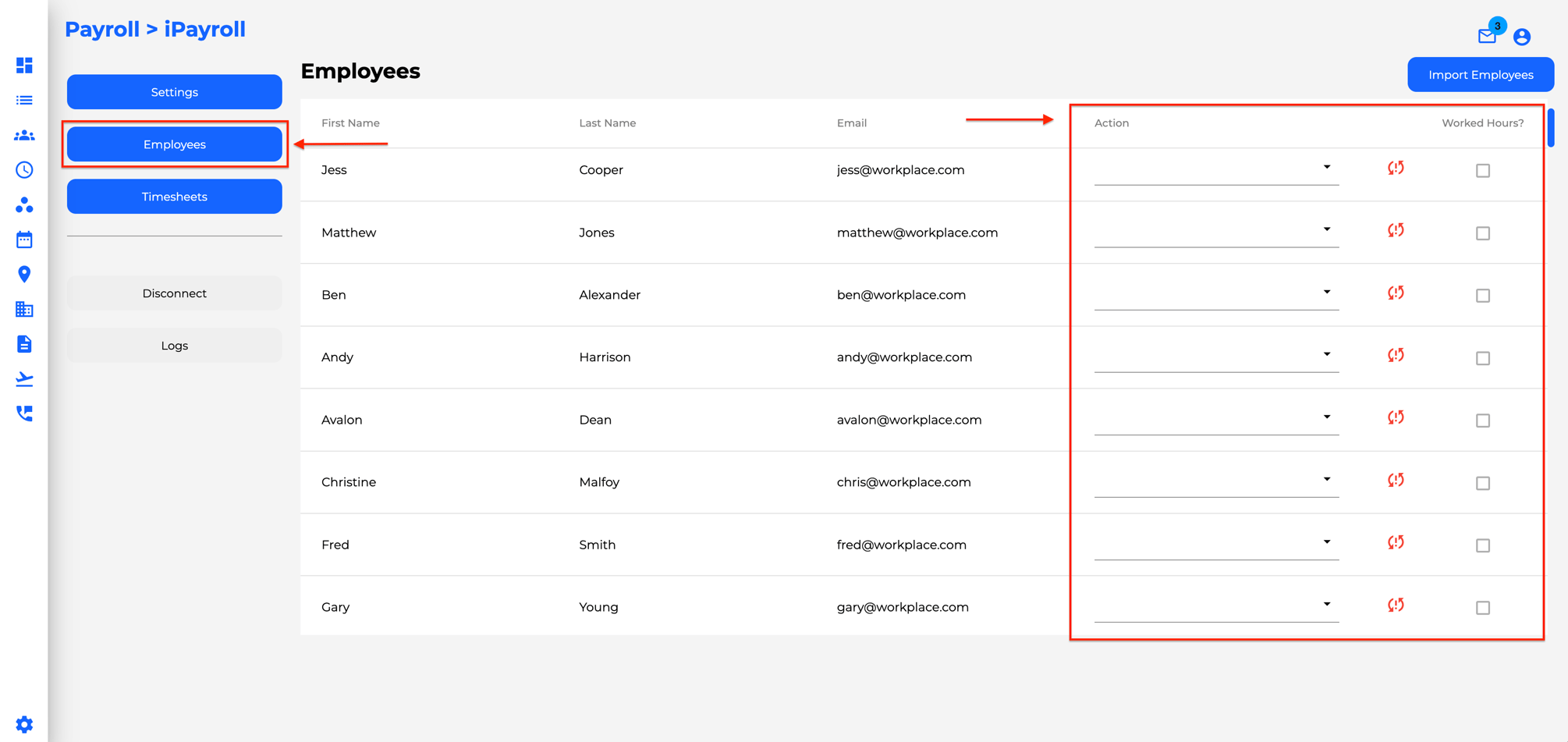Open the mail notifications with badge 3

[x=1487, y=36]
